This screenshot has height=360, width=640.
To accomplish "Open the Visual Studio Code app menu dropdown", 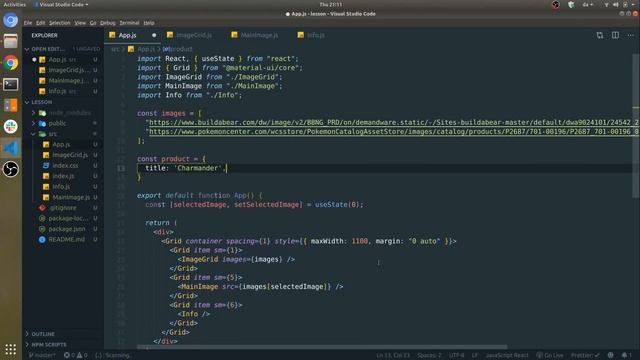I will pos(60,4).
